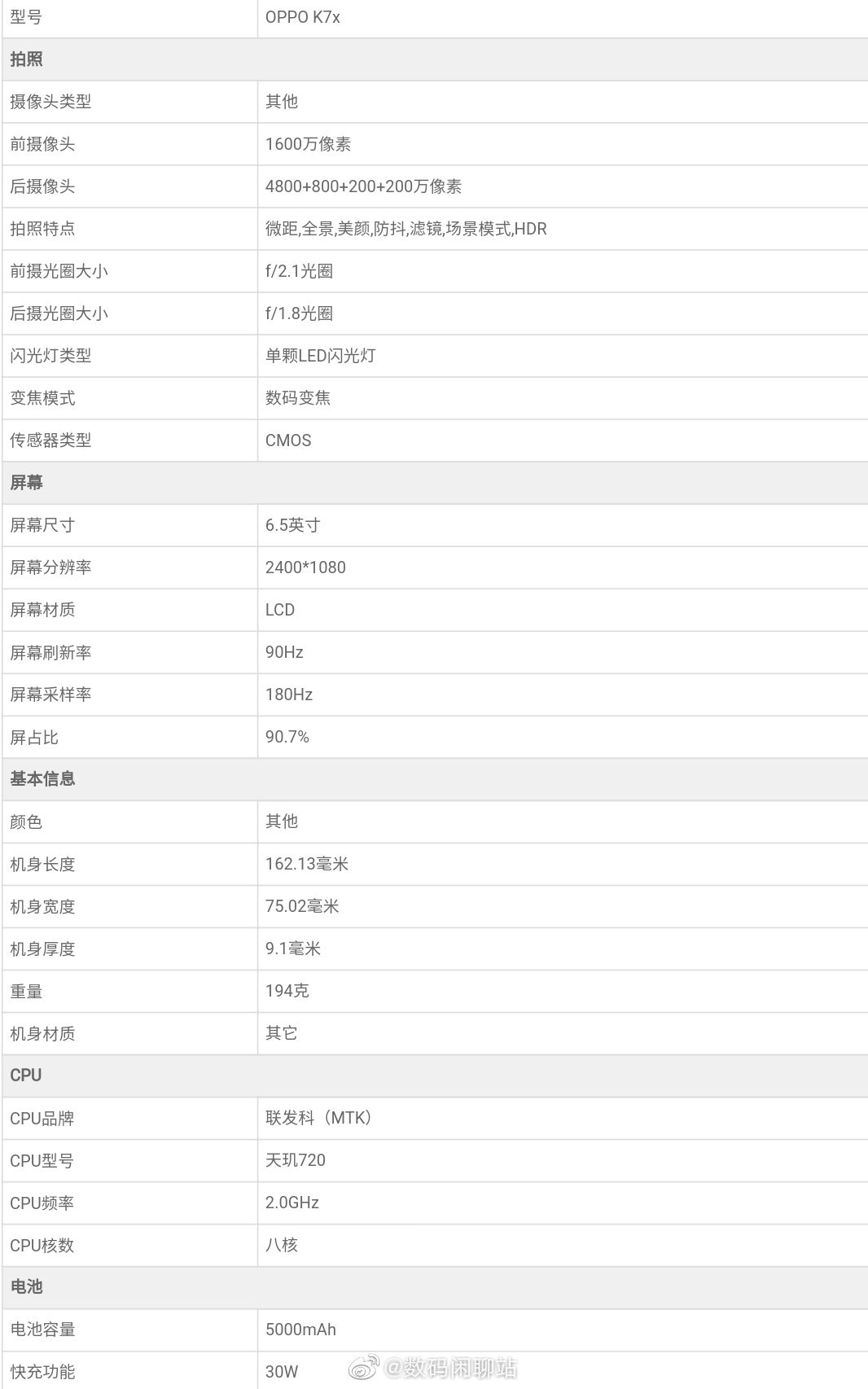
Task: Click the '屏幕分辨率' label
Action: [x=50, y=567]
